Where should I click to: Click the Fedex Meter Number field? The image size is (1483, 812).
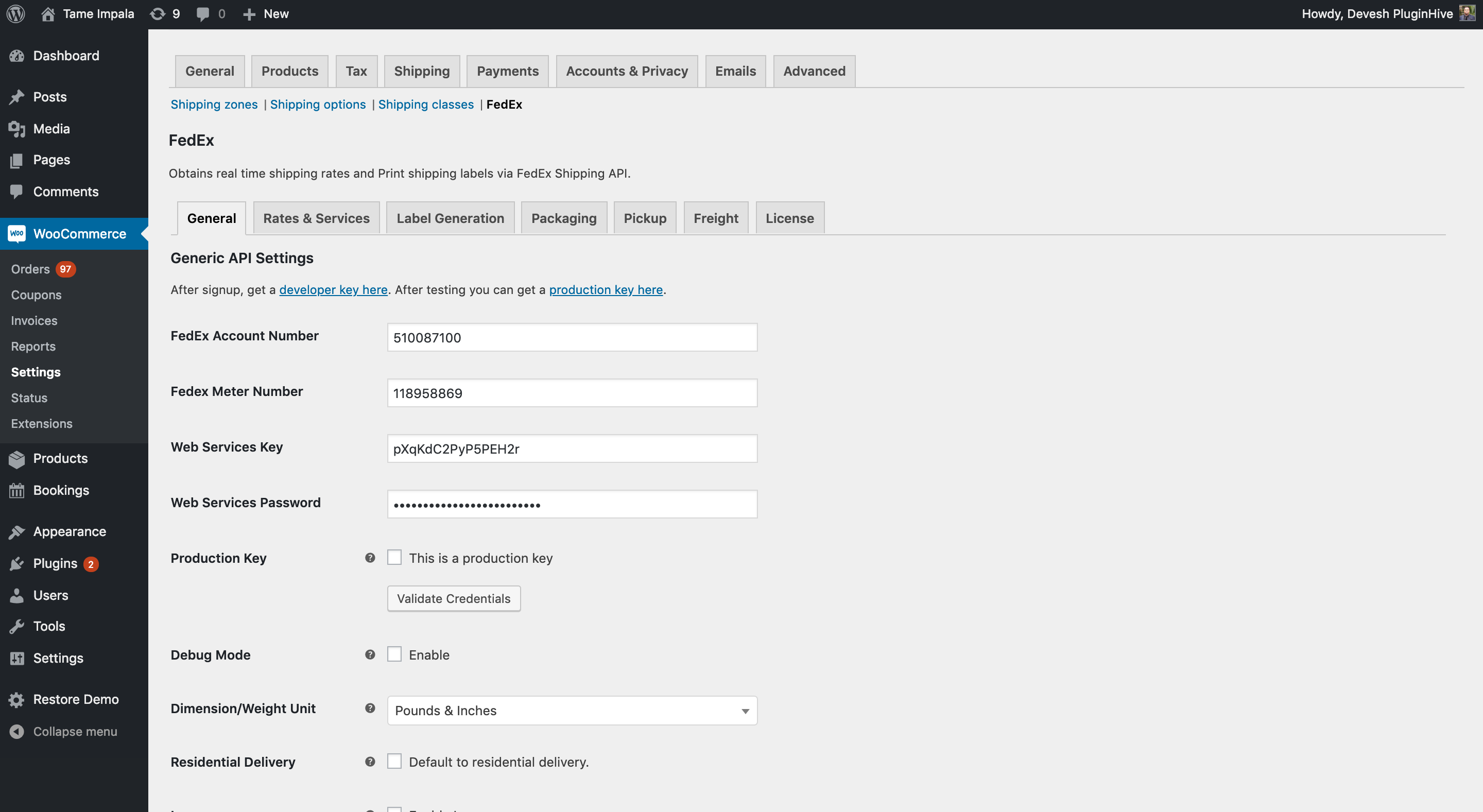(572, 393)
